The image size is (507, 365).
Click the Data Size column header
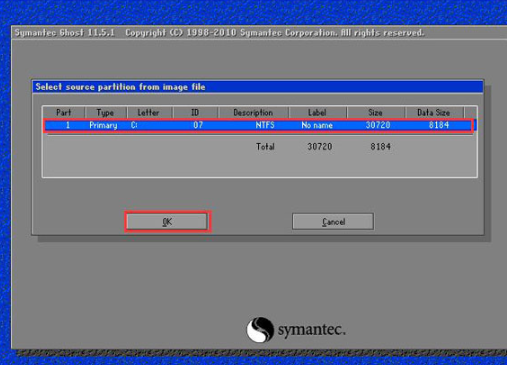pyautogui.click(x=434, y=112)
